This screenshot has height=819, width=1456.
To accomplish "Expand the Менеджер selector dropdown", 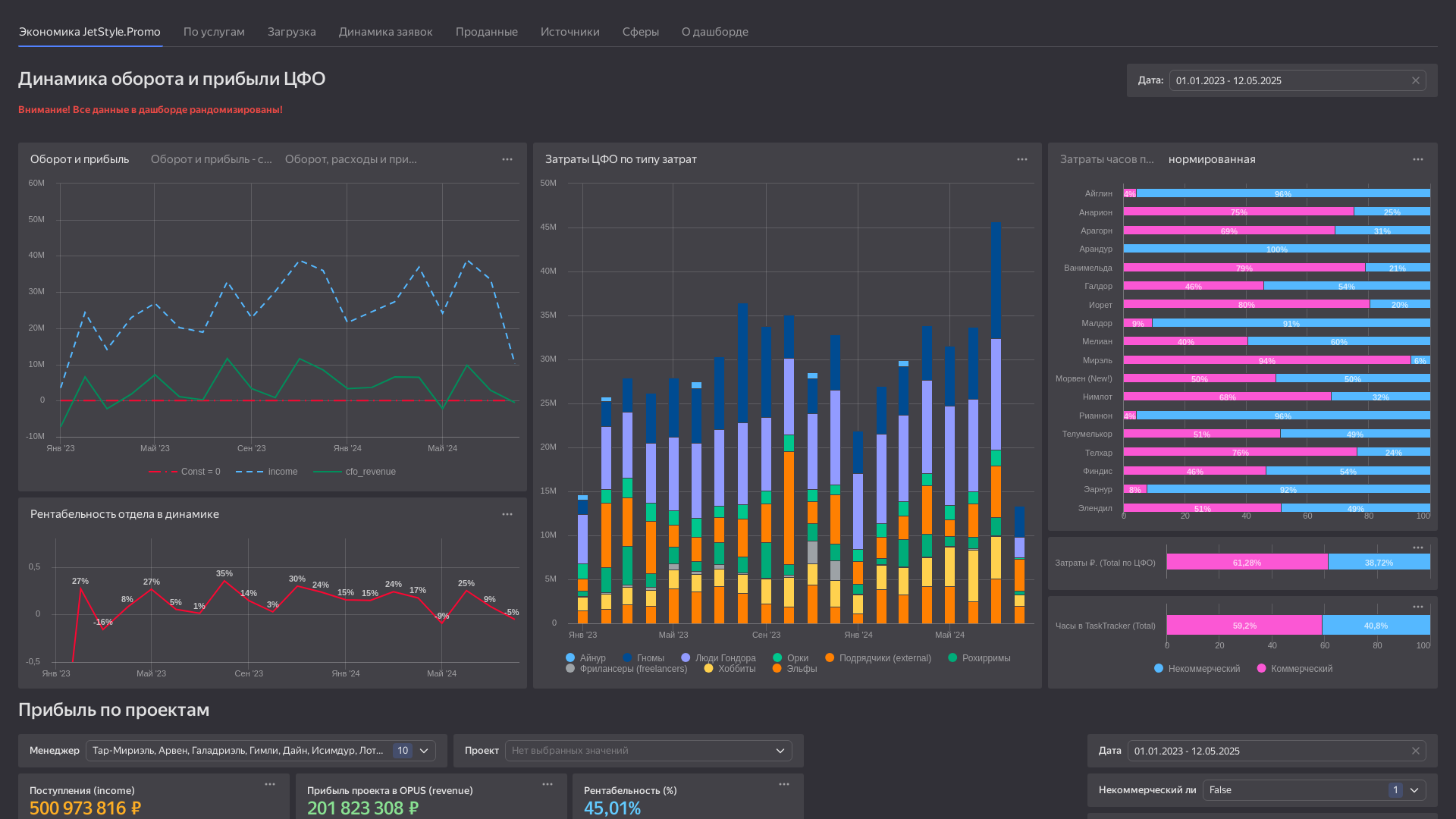I will 424,751.
